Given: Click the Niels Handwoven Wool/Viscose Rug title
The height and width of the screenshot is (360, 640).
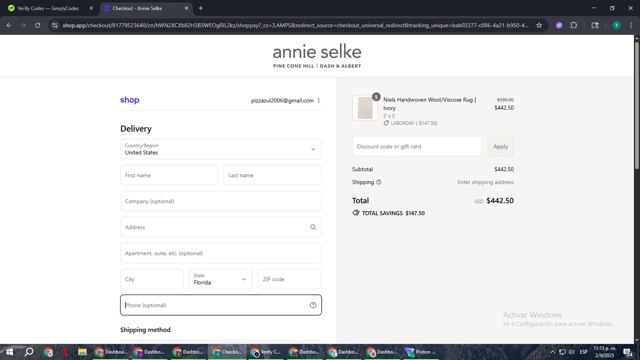Looking at the screenshot, I should click(429, 104).
